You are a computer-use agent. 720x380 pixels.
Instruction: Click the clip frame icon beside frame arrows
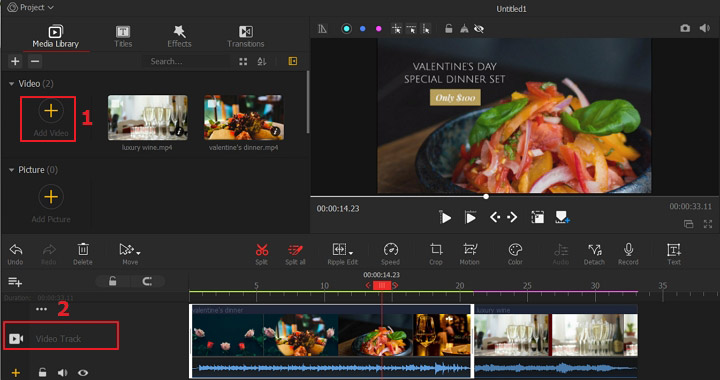tap(538, 217)
